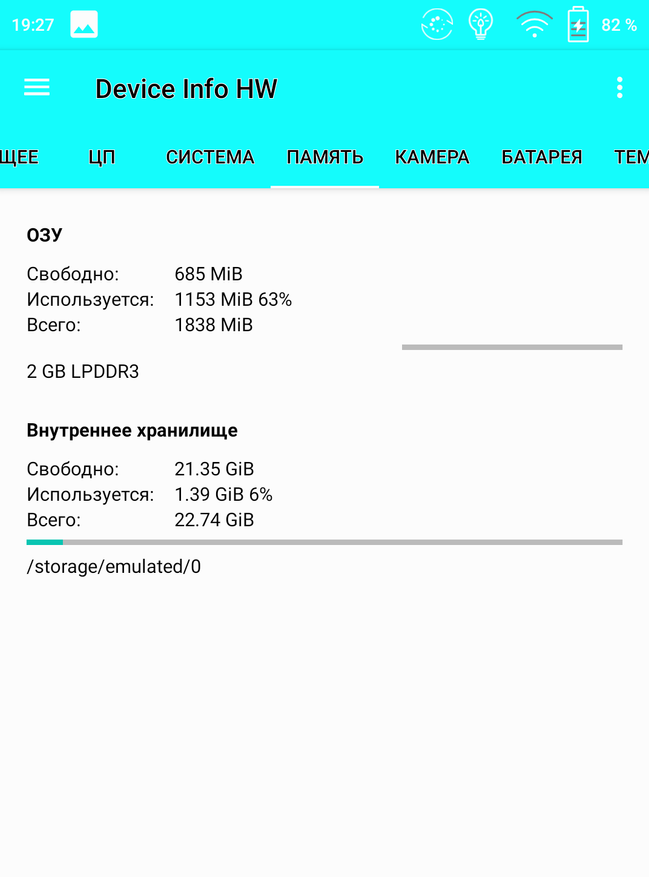This screenshot has height=877, width=649.
Task: Tap the battery charging icon
Action: [578, 25]
